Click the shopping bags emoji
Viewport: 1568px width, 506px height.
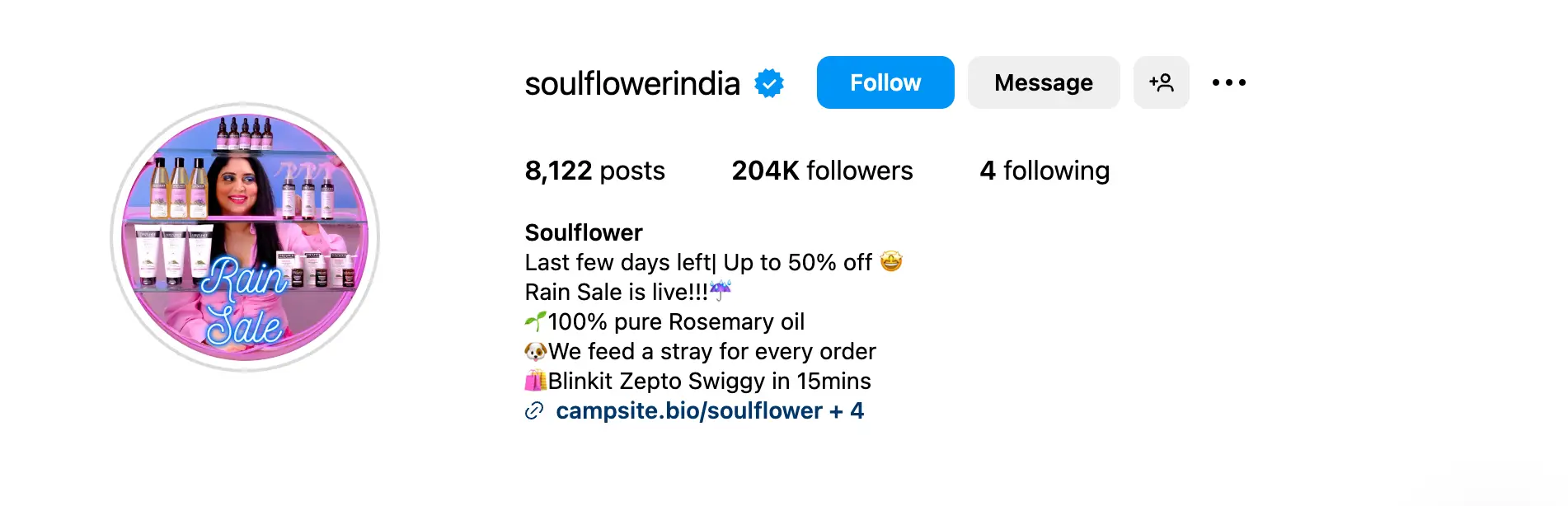(536, 381)
